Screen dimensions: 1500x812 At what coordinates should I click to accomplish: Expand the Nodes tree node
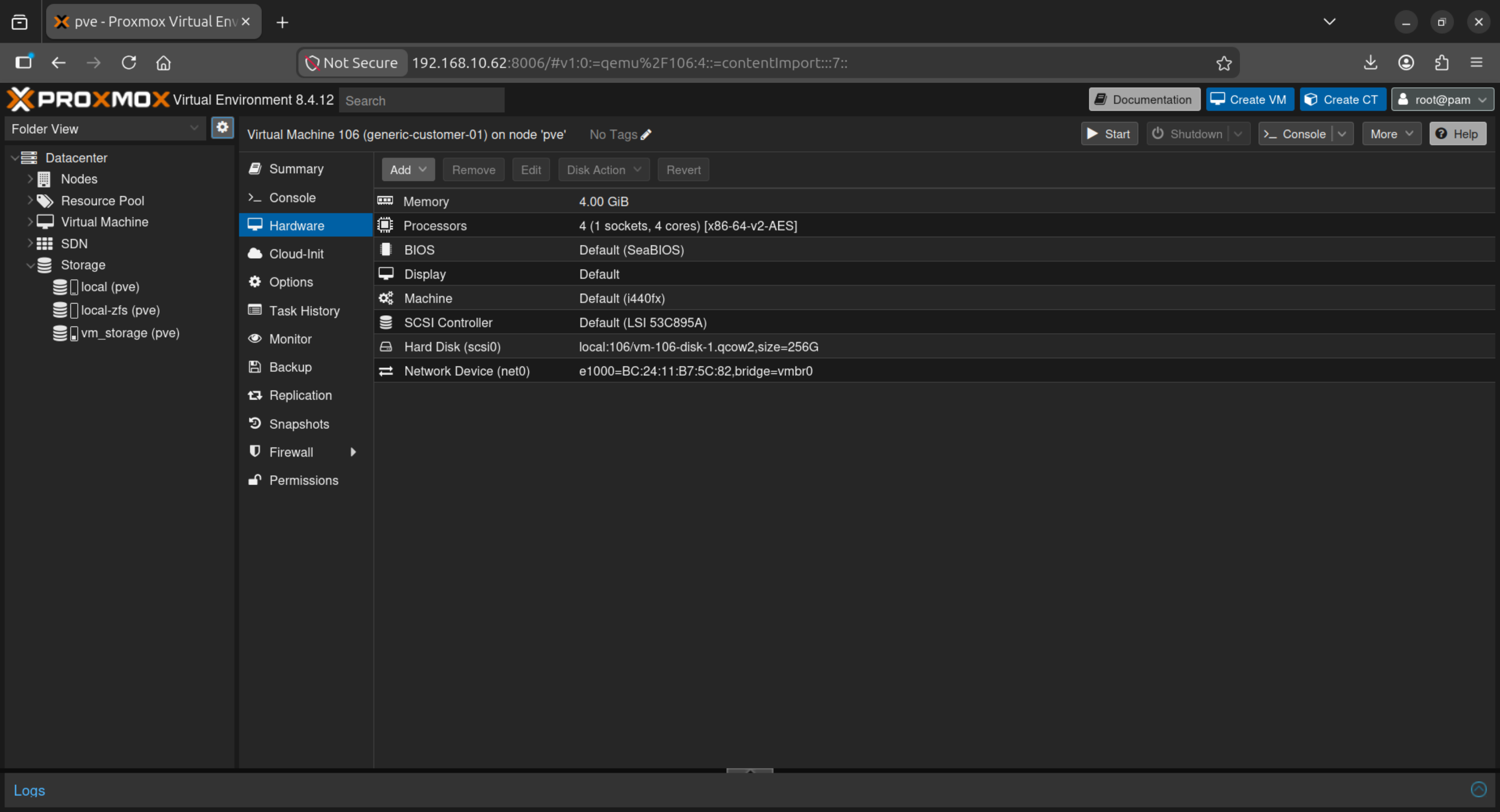coord(30,179)
